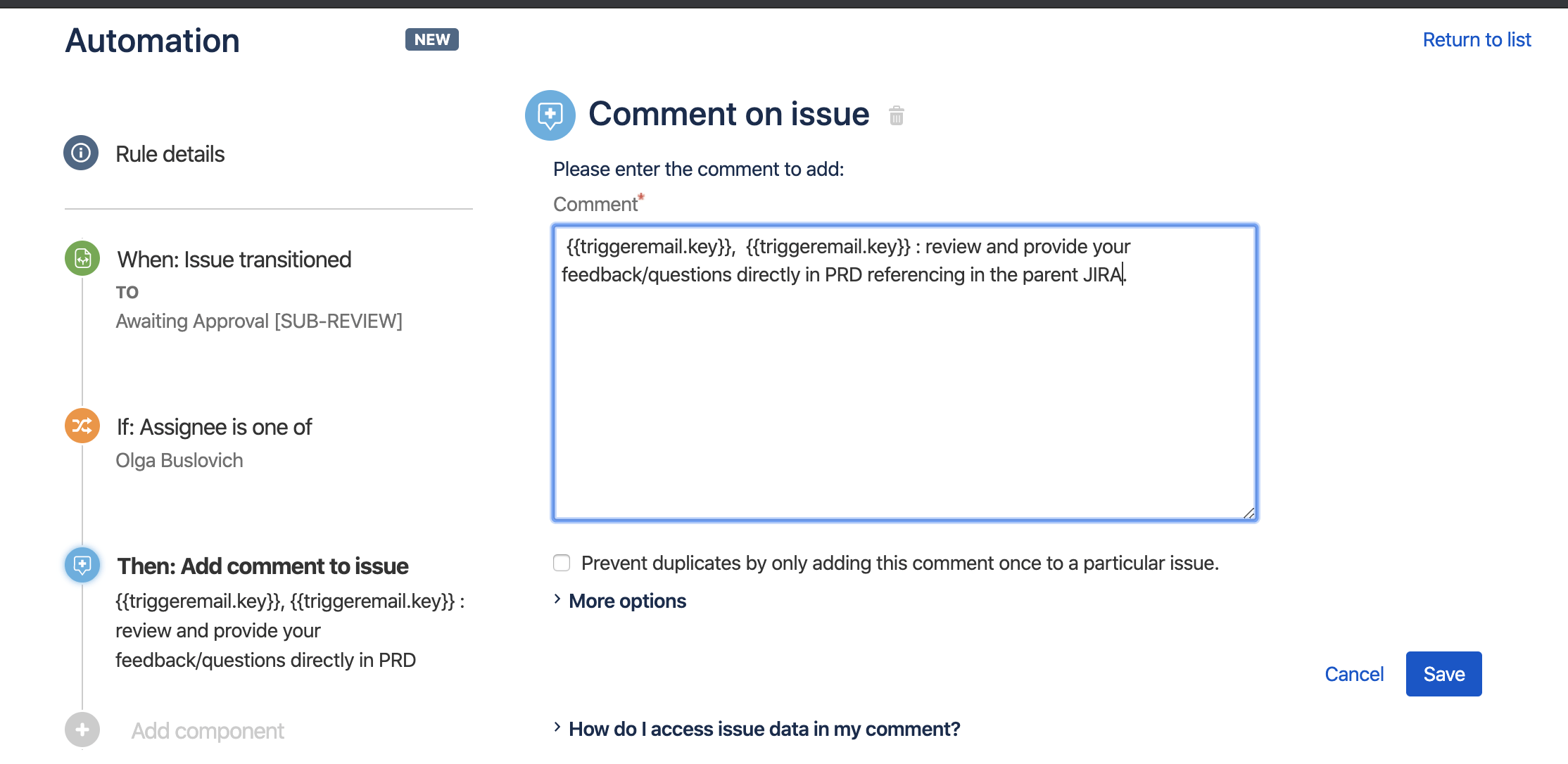Enable the Prevent duplicates checkbox
The image size is (1568, 764).
pos(561,562)
